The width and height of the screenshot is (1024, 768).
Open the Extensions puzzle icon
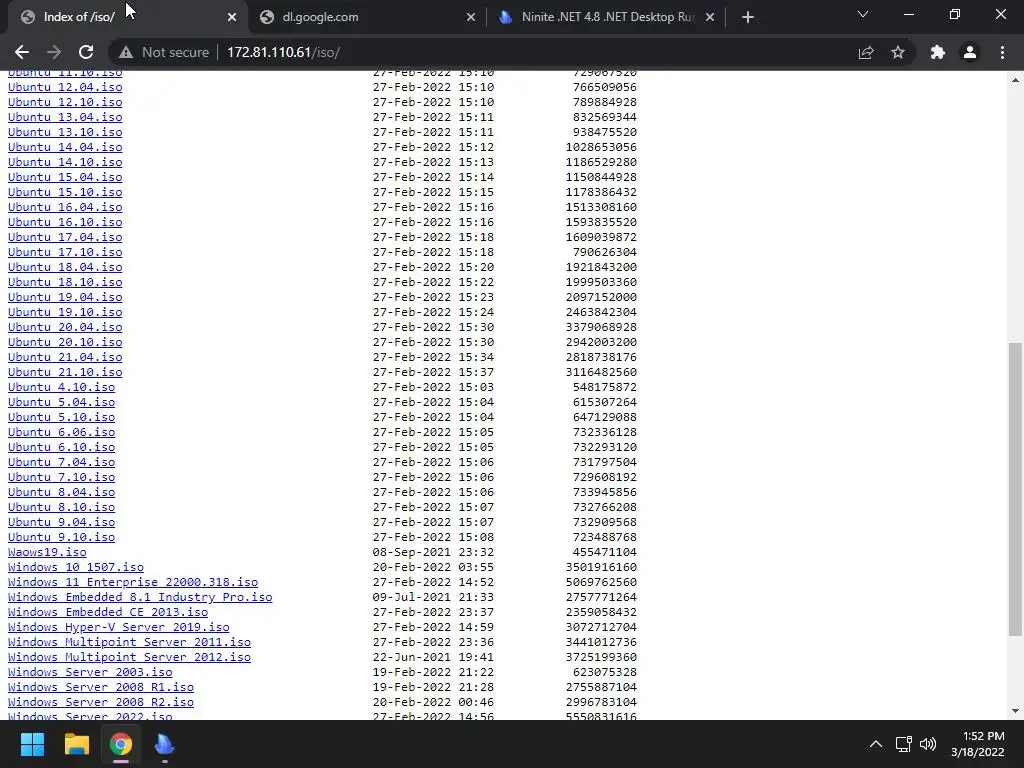[x=938, y=52]
